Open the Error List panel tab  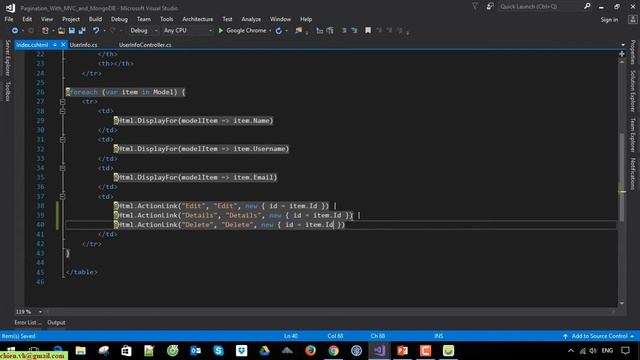(28, 322)
